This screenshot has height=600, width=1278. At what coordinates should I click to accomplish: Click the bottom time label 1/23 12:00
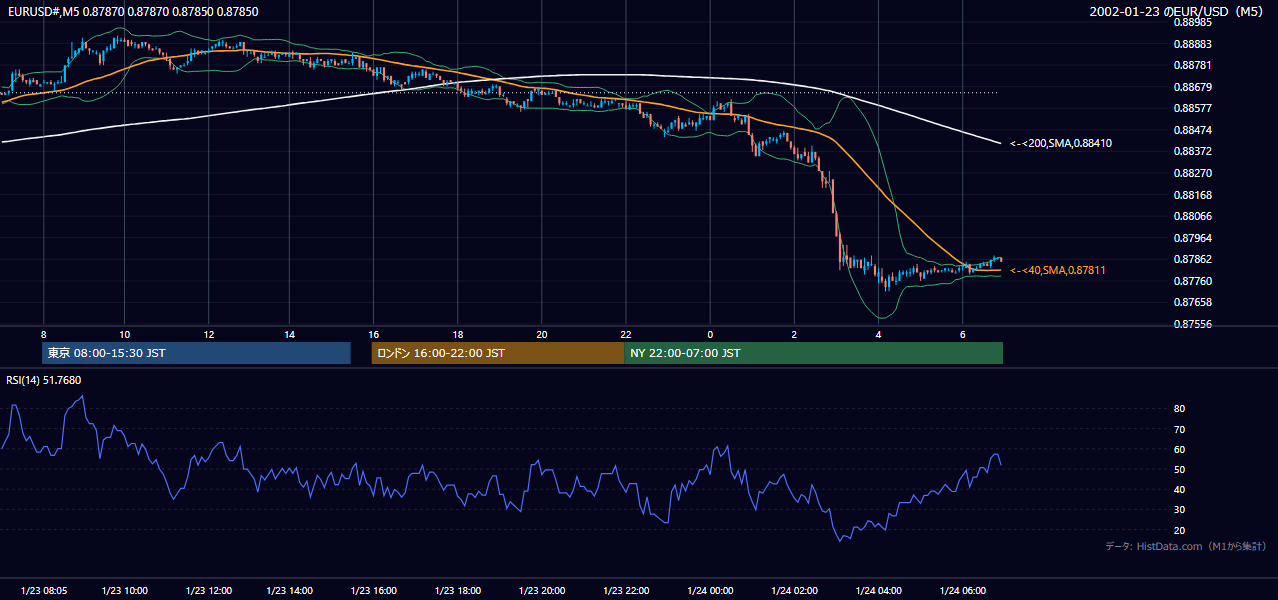[x=209, y=591]
